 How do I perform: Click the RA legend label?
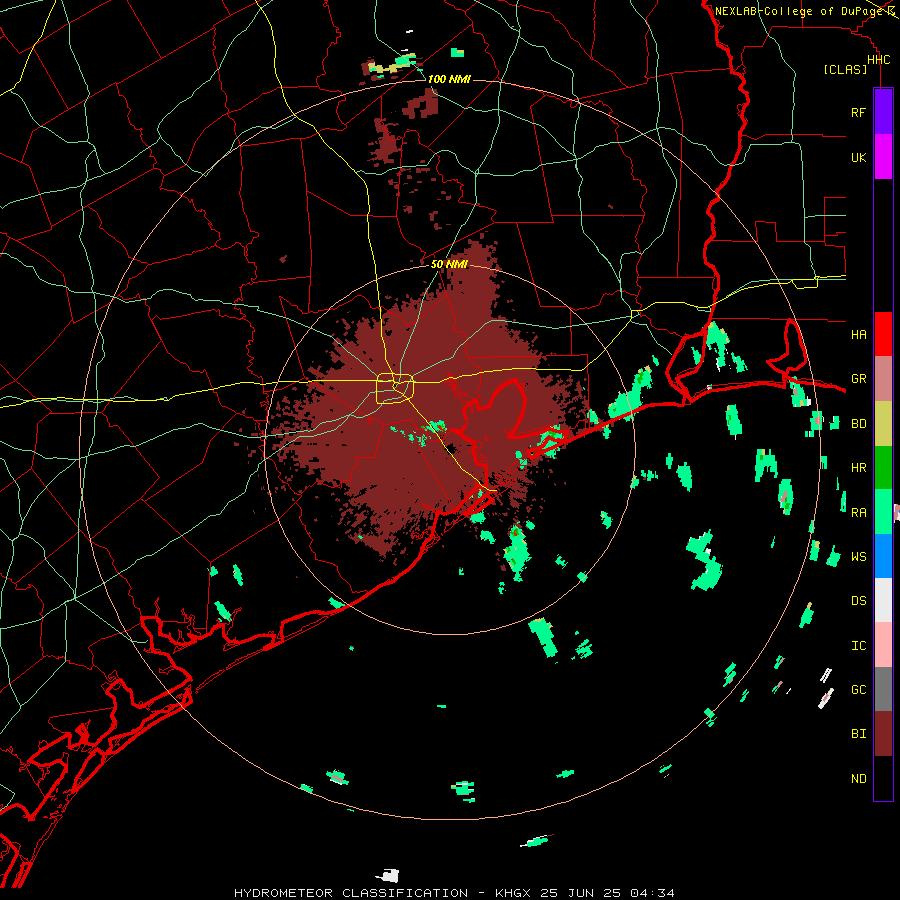click(858, 513)
